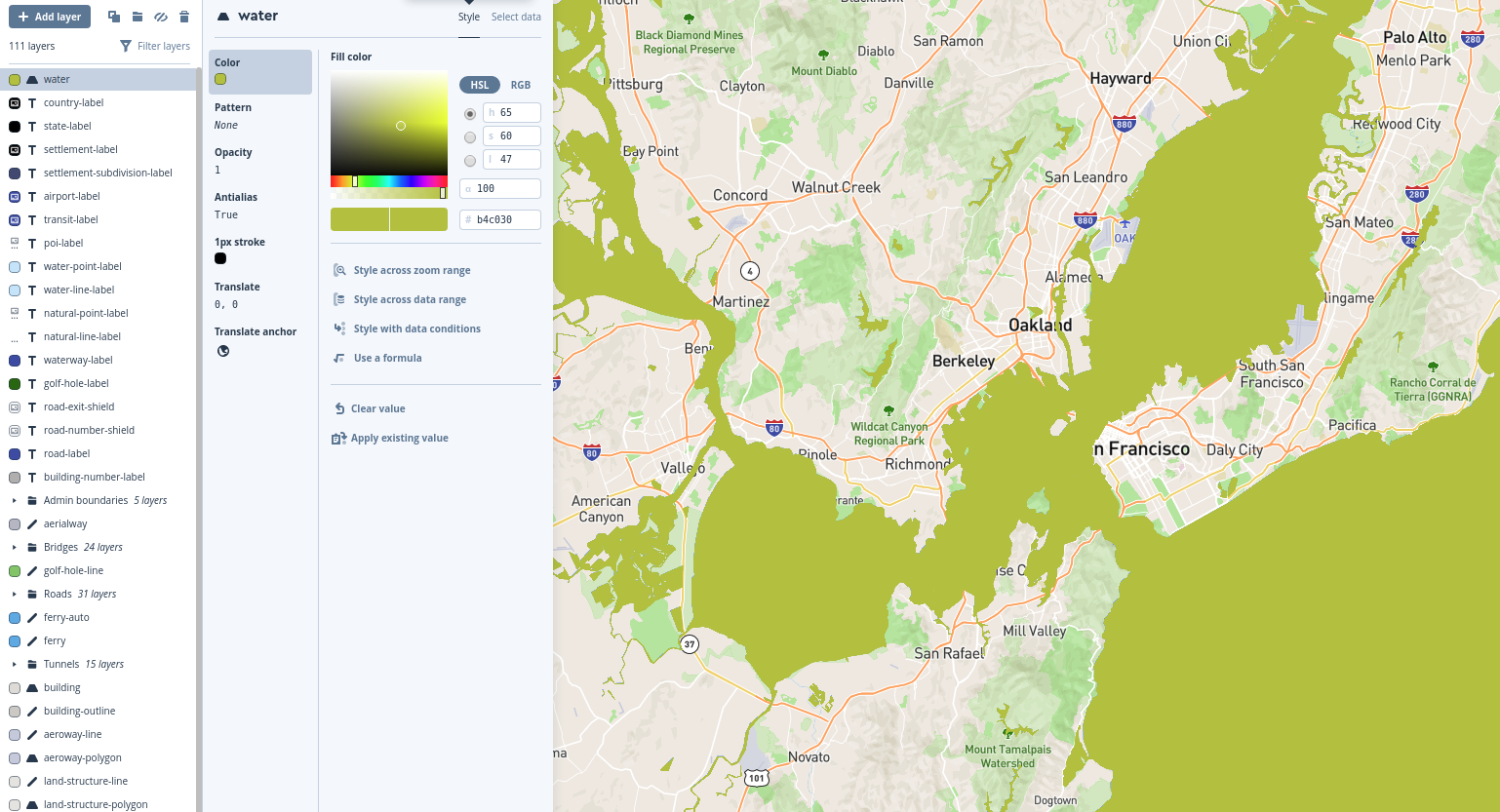This screenshot has width=1500, height=812.
Task: Select the radio button beside the saturation field
Action: 470,135
